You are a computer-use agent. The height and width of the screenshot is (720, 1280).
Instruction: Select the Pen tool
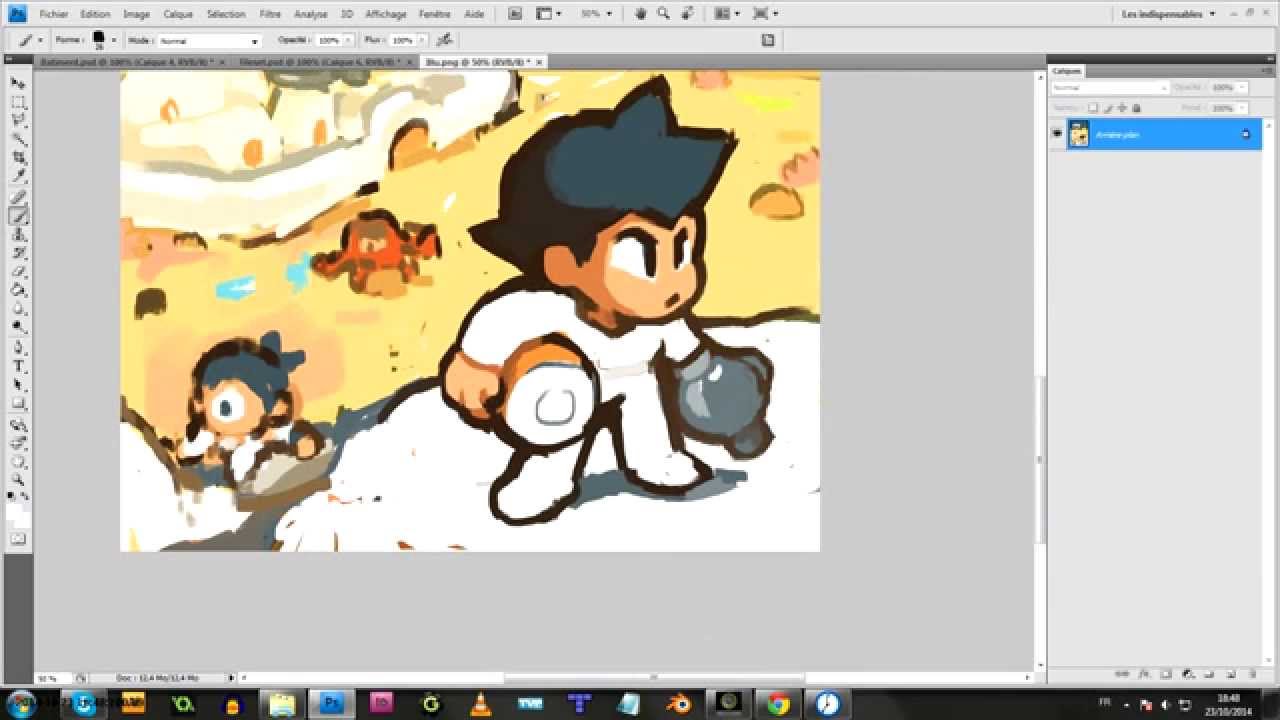(18, 349)
